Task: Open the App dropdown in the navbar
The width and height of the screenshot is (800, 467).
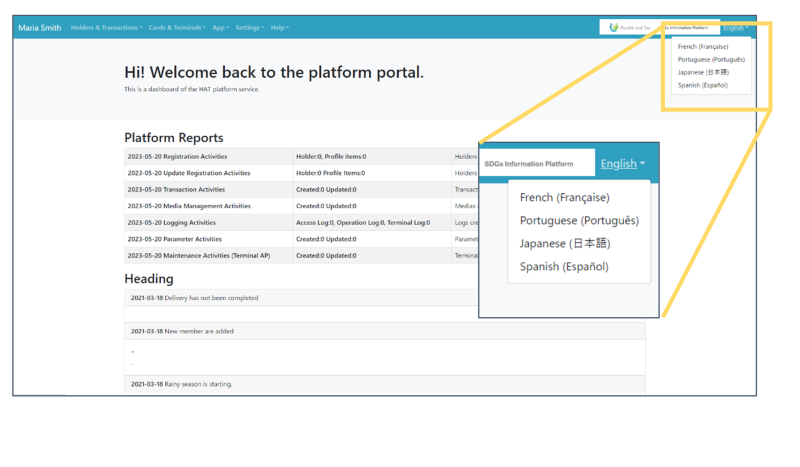Action: pos(220,28)
